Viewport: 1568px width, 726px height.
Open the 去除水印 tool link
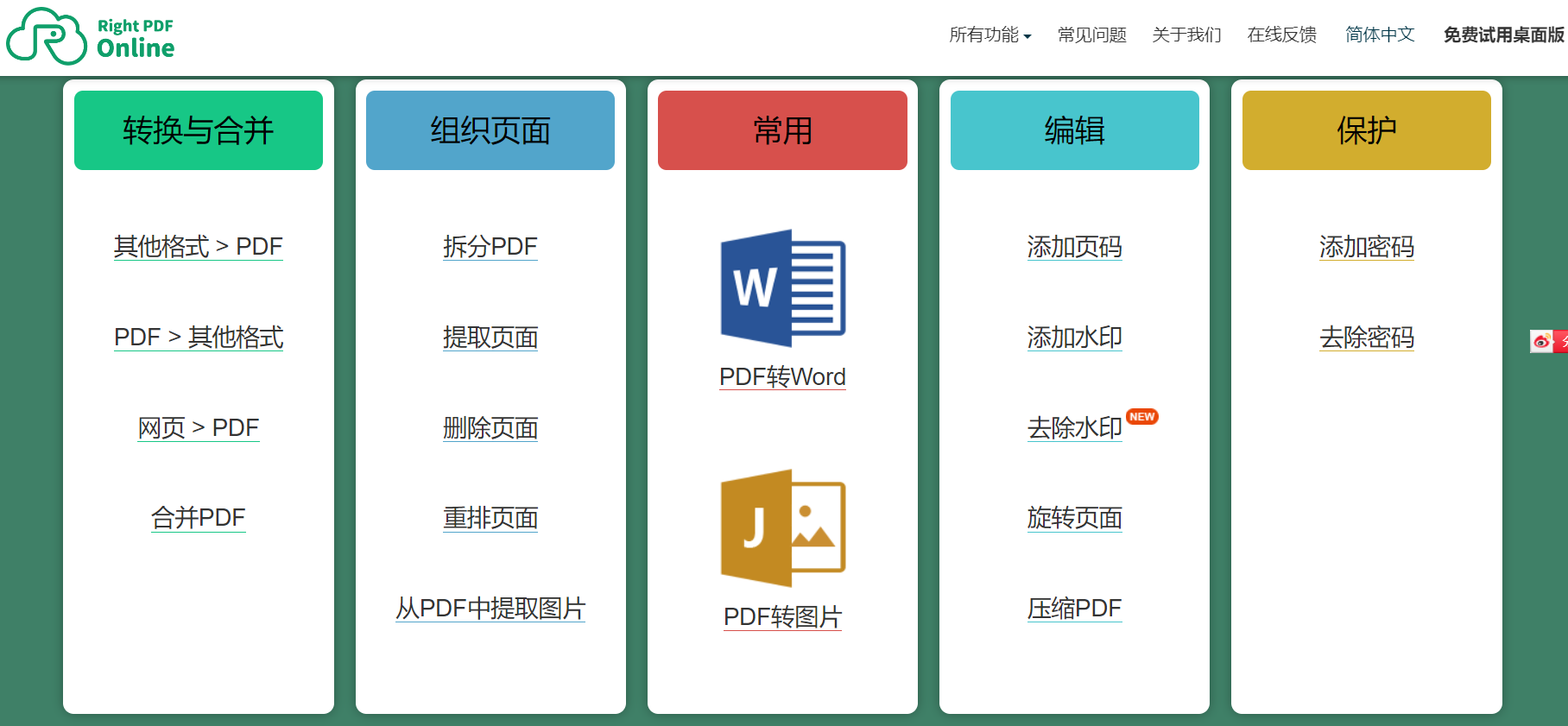[1074, 427]
